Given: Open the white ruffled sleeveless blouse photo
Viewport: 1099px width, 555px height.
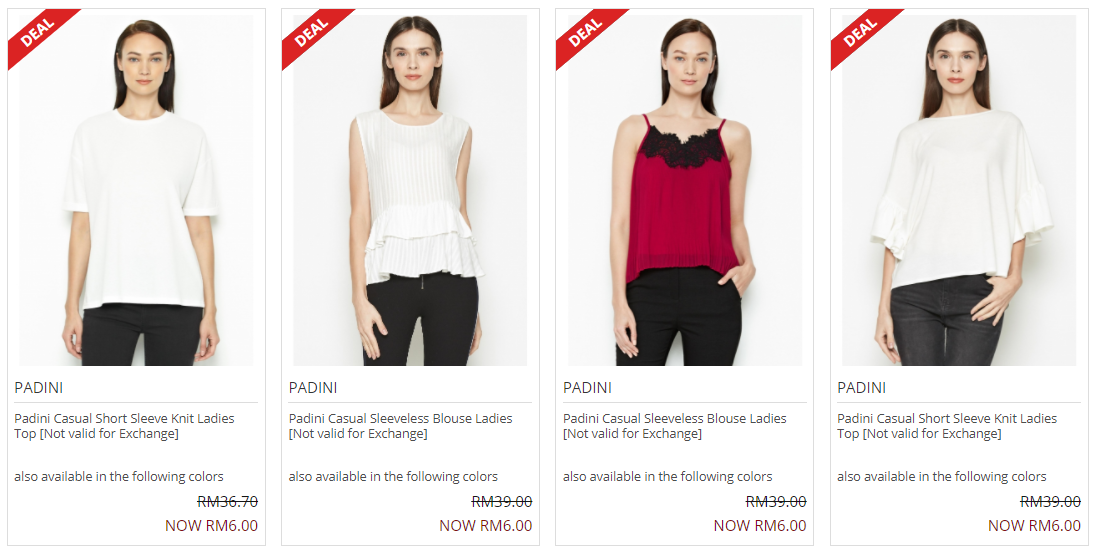Looking at the screenshot, I should tap(411, 191).
